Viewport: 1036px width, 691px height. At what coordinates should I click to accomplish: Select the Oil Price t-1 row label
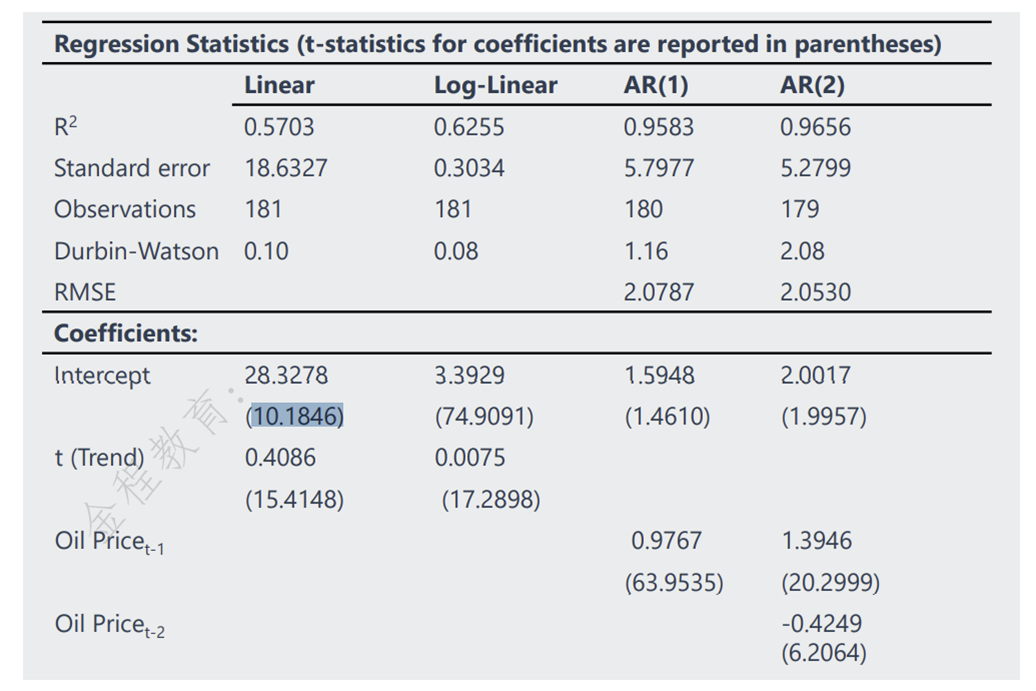point(109,542)
